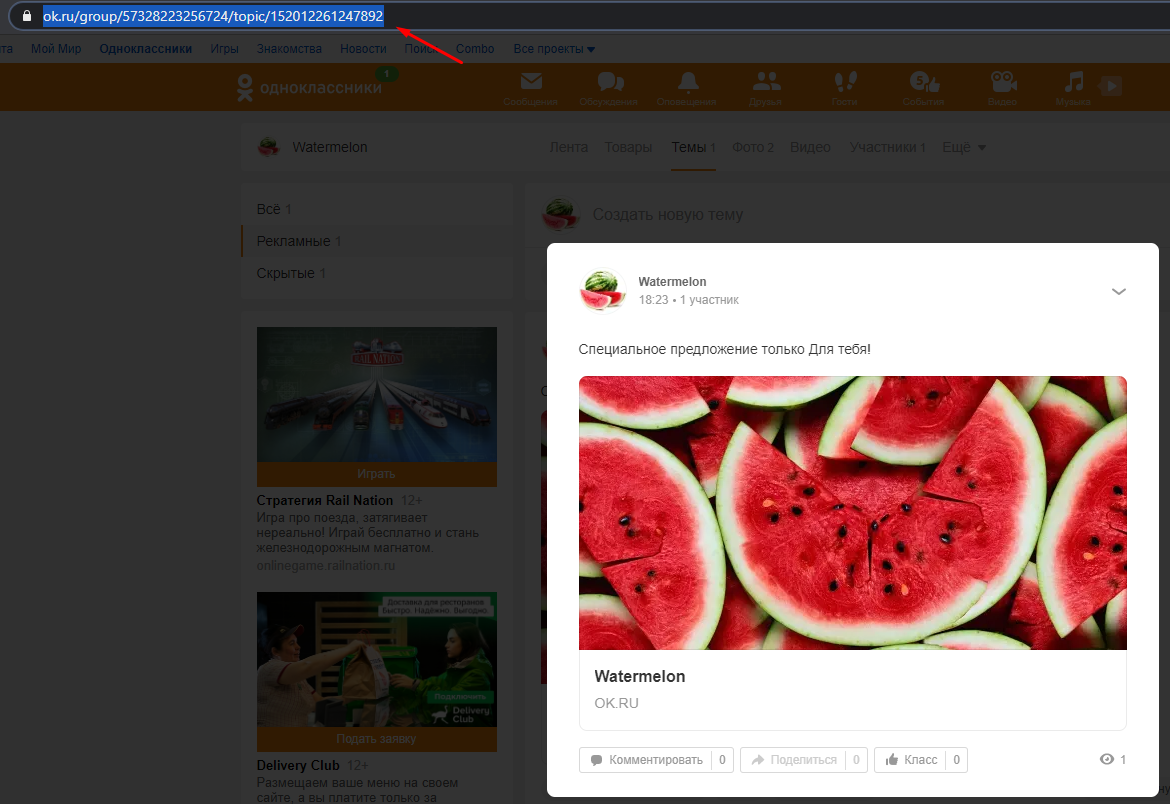Click the views eye icon

(1107, 759)
